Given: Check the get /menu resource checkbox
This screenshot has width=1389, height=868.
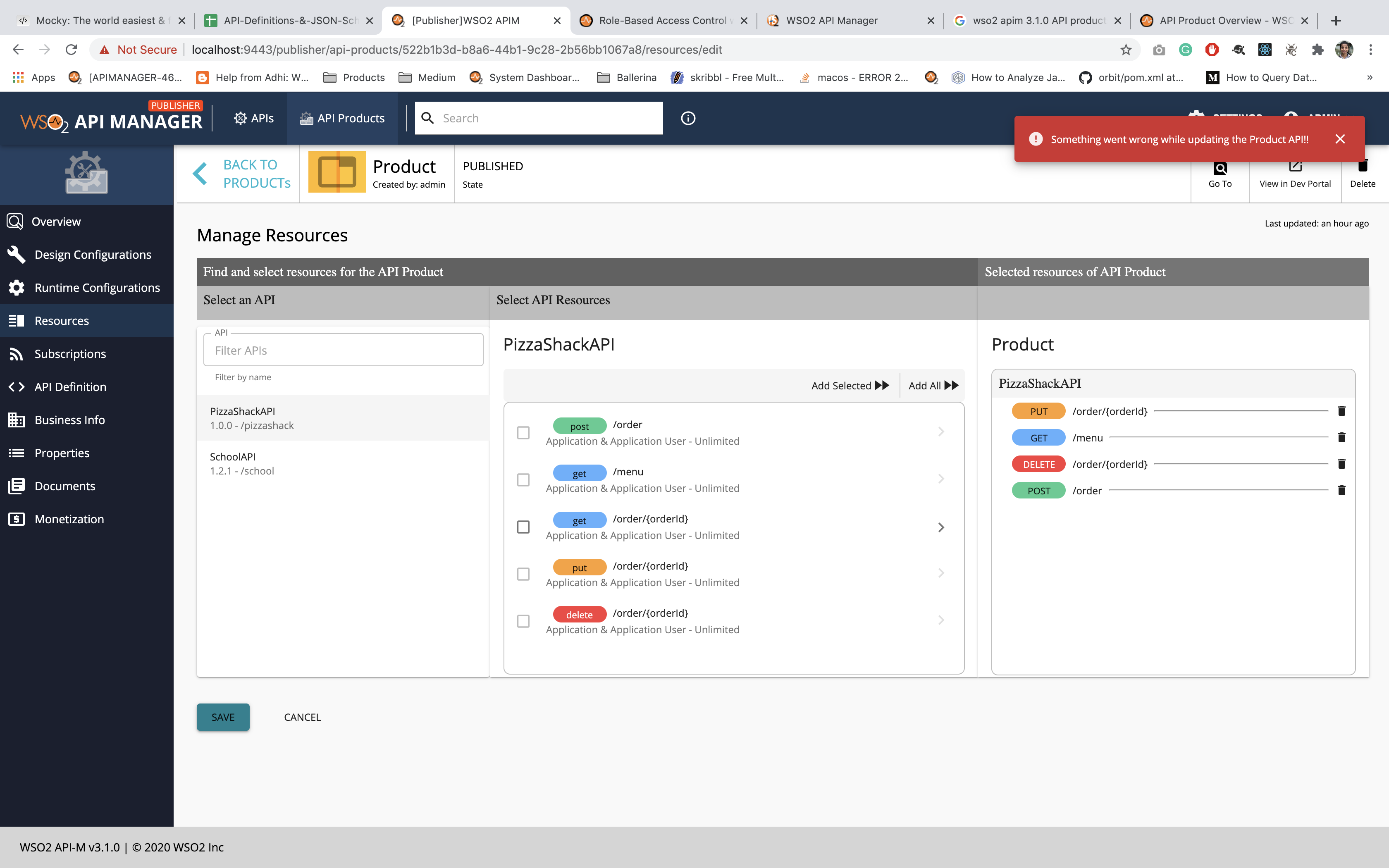Looking at the screenshot, I should 523,479.
